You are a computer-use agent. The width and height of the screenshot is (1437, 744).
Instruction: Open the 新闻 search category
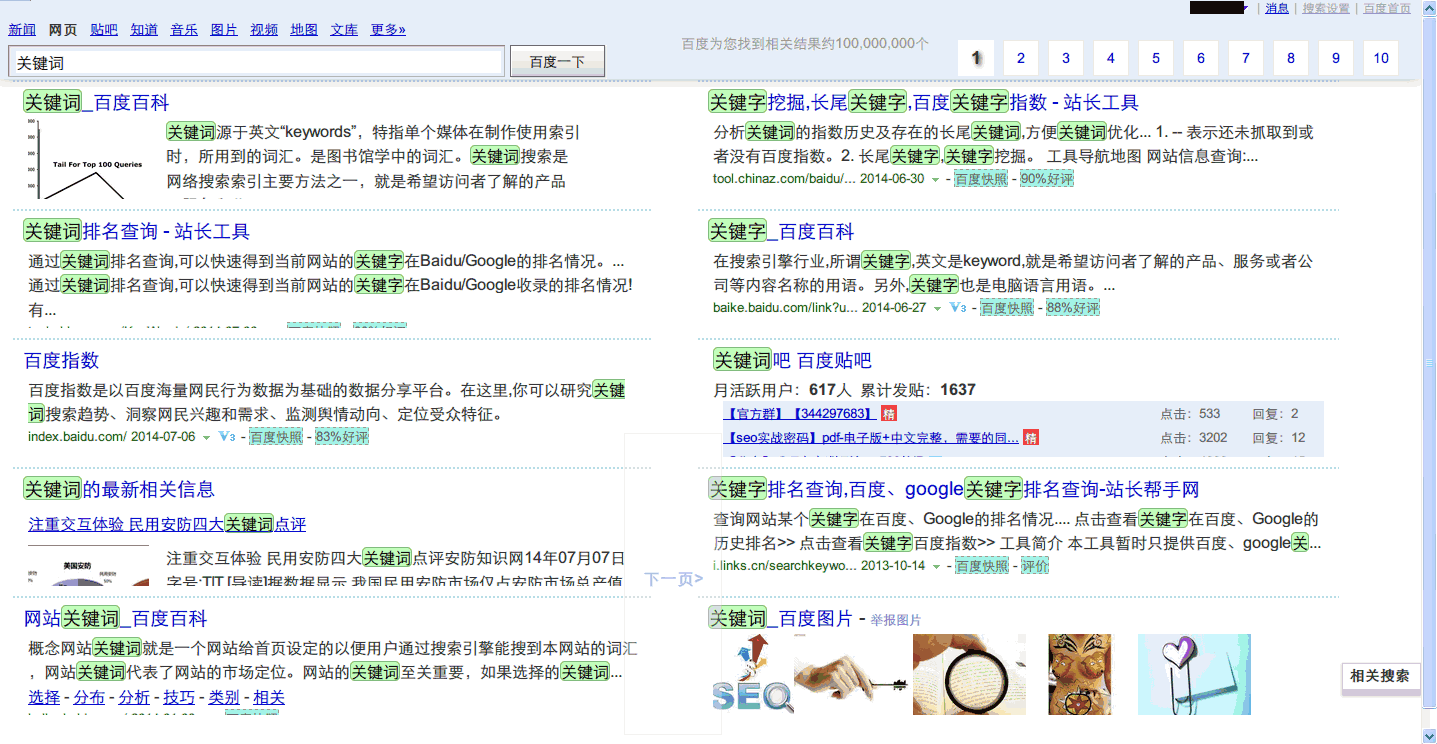21,29
